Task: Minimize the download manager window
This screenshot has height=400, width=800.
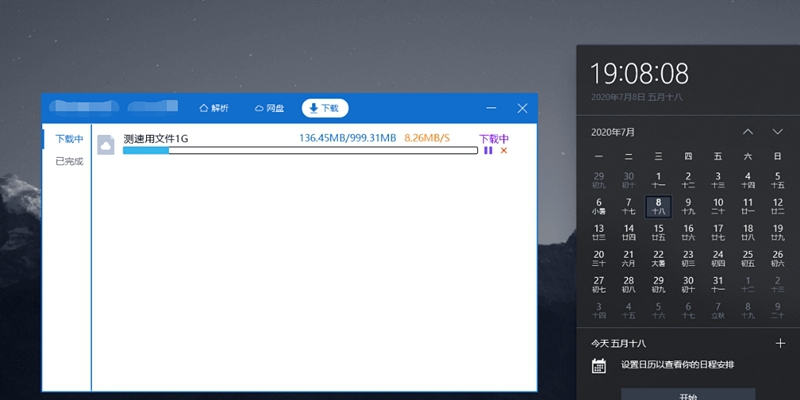Action: pyautogui.click(x=491, y=108)
